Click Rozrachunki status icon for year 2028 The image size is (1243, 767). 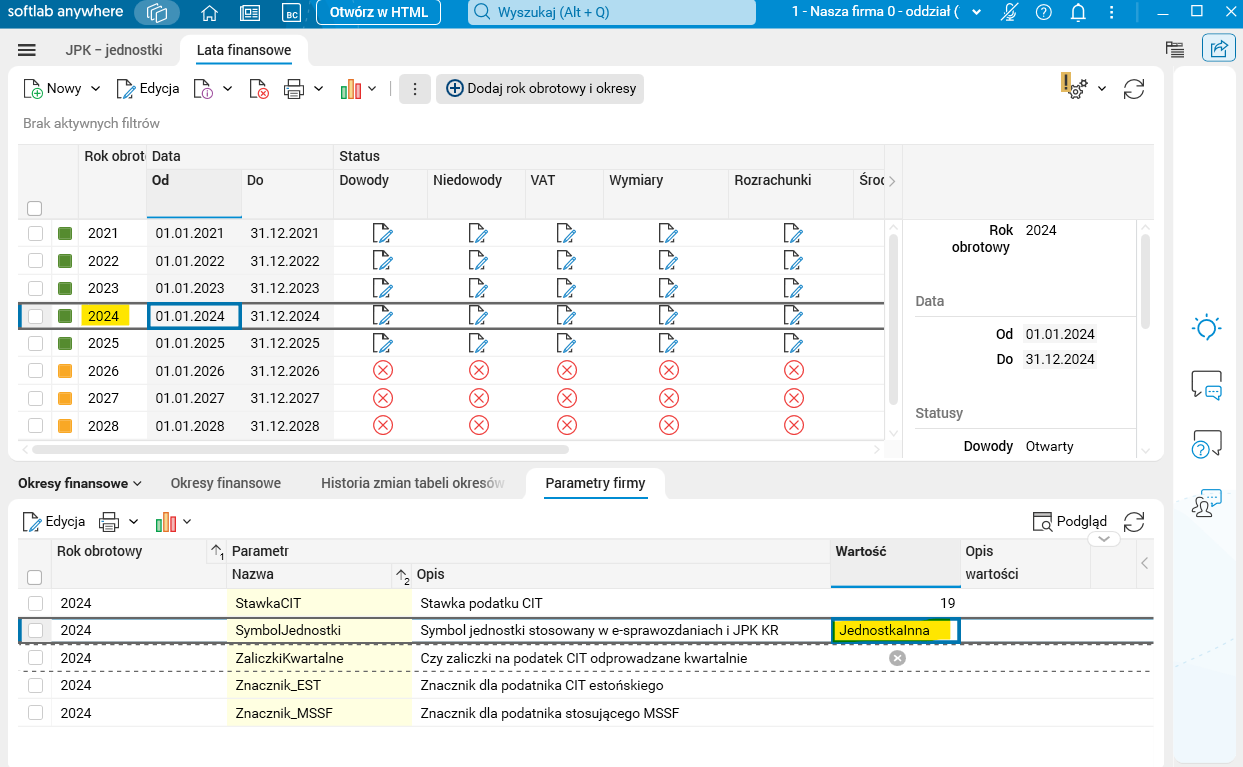tap(794, 425)
